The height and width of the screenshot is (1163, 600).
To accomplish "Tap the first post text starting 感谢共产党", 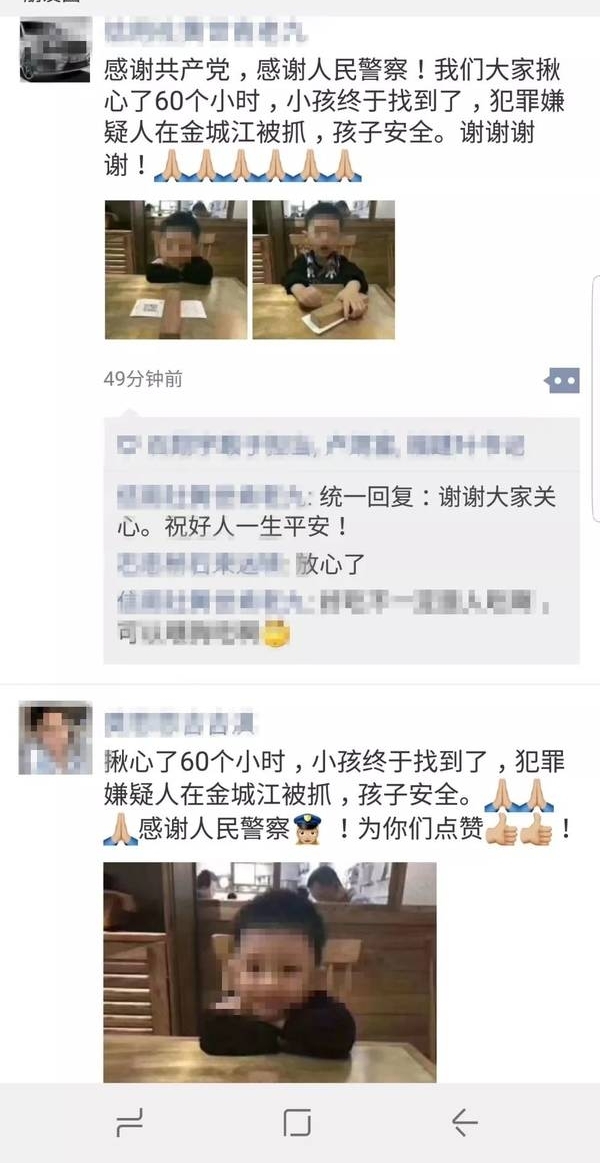I will (x=334, y=119).
